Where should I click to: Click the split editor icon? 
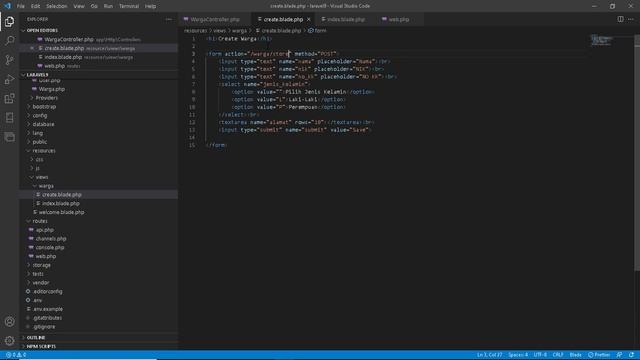coord(620,19)
